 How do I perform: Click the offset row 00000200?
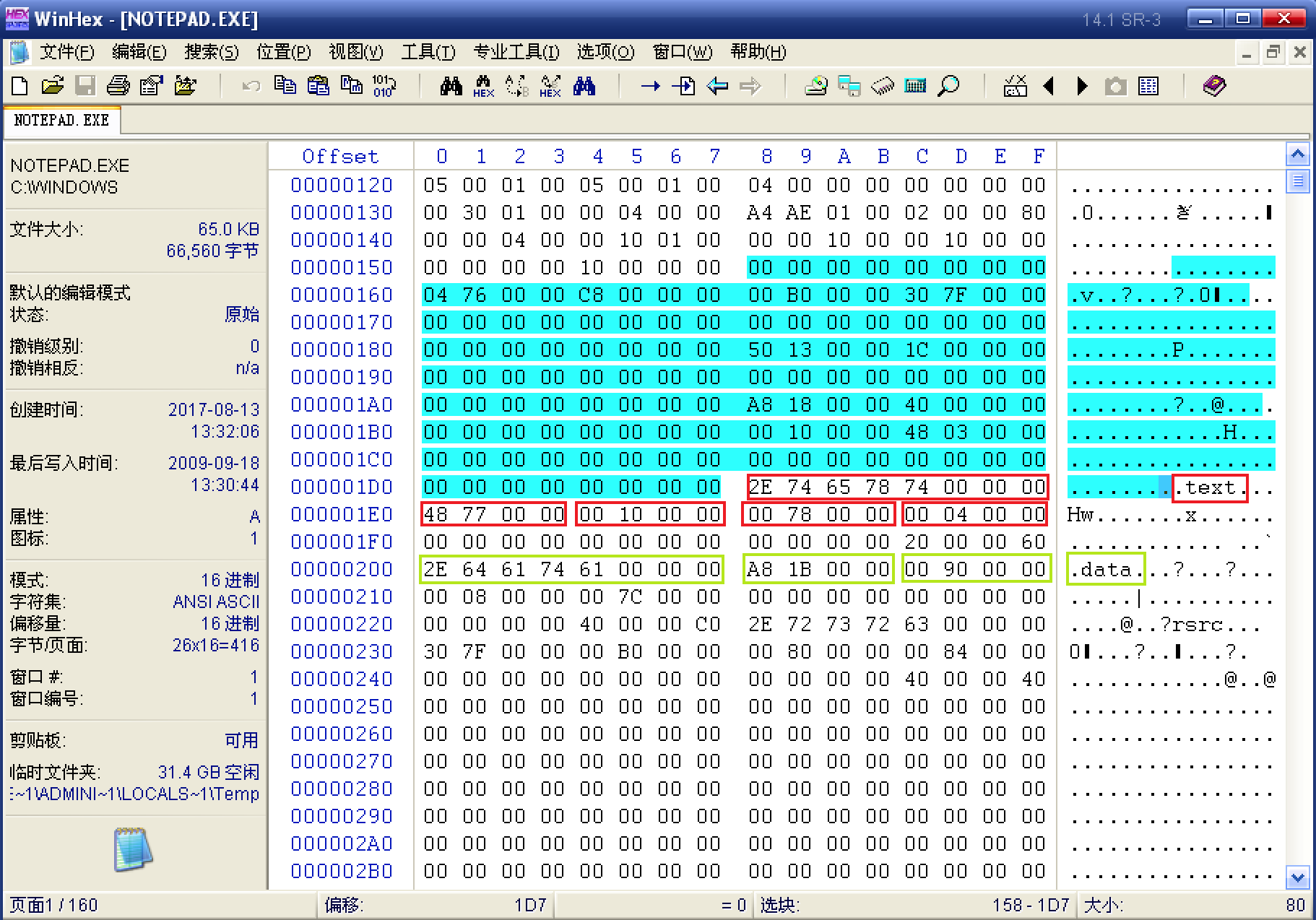(x=342, y=569)
